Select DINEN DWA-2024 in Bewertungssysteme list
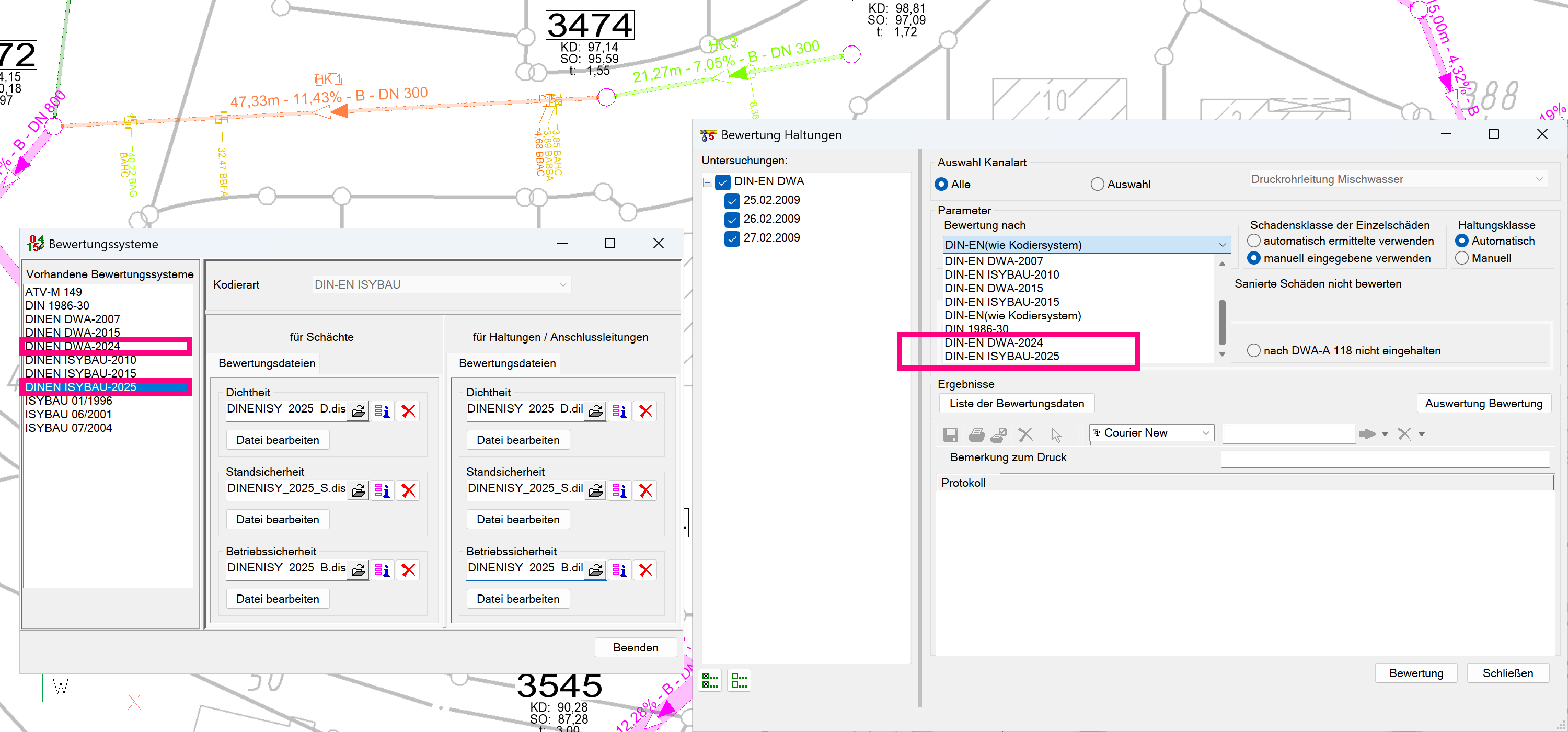 click(x=73, y=347)
